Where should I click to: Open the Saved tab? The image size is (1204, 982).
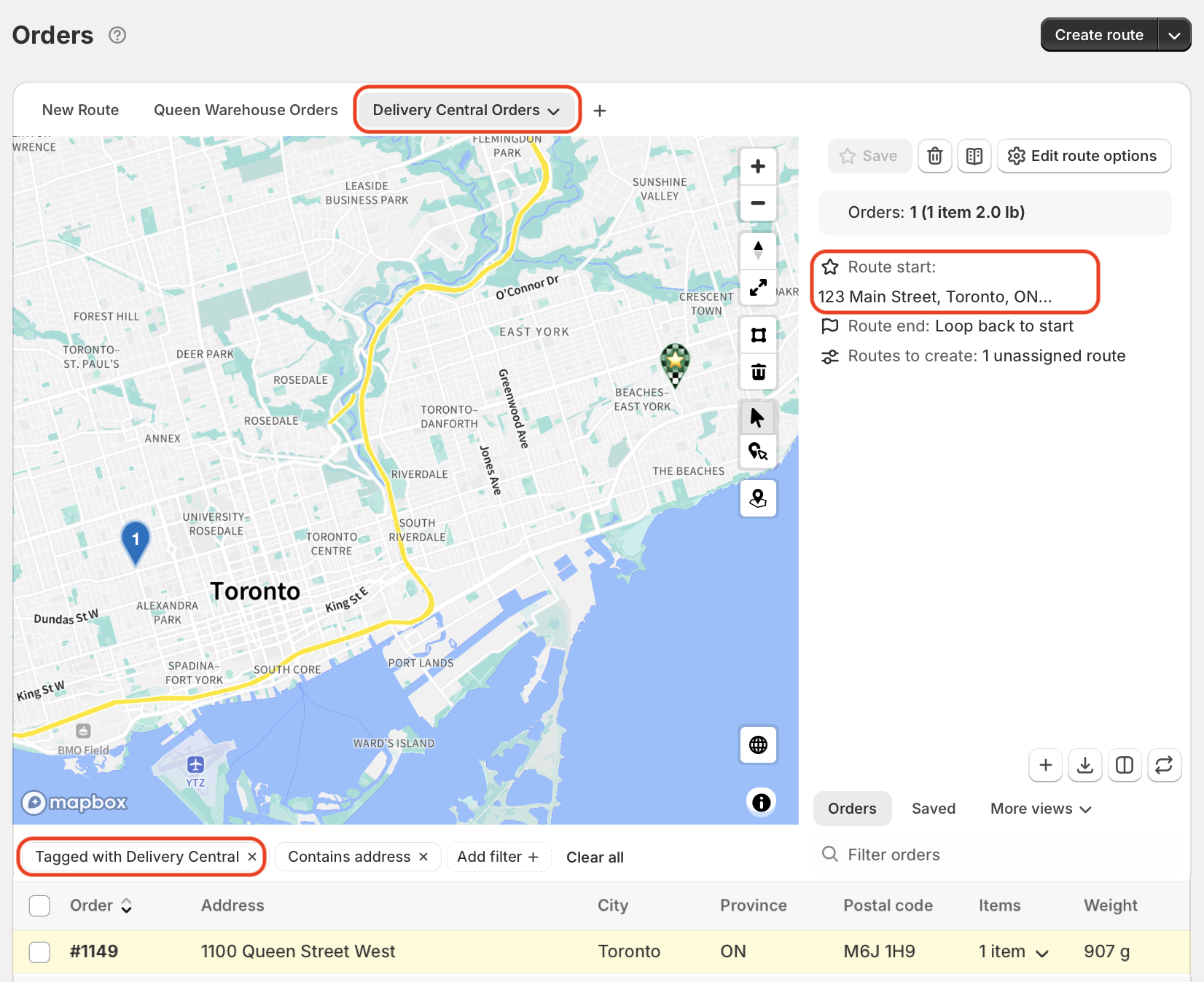click(933, 809)
